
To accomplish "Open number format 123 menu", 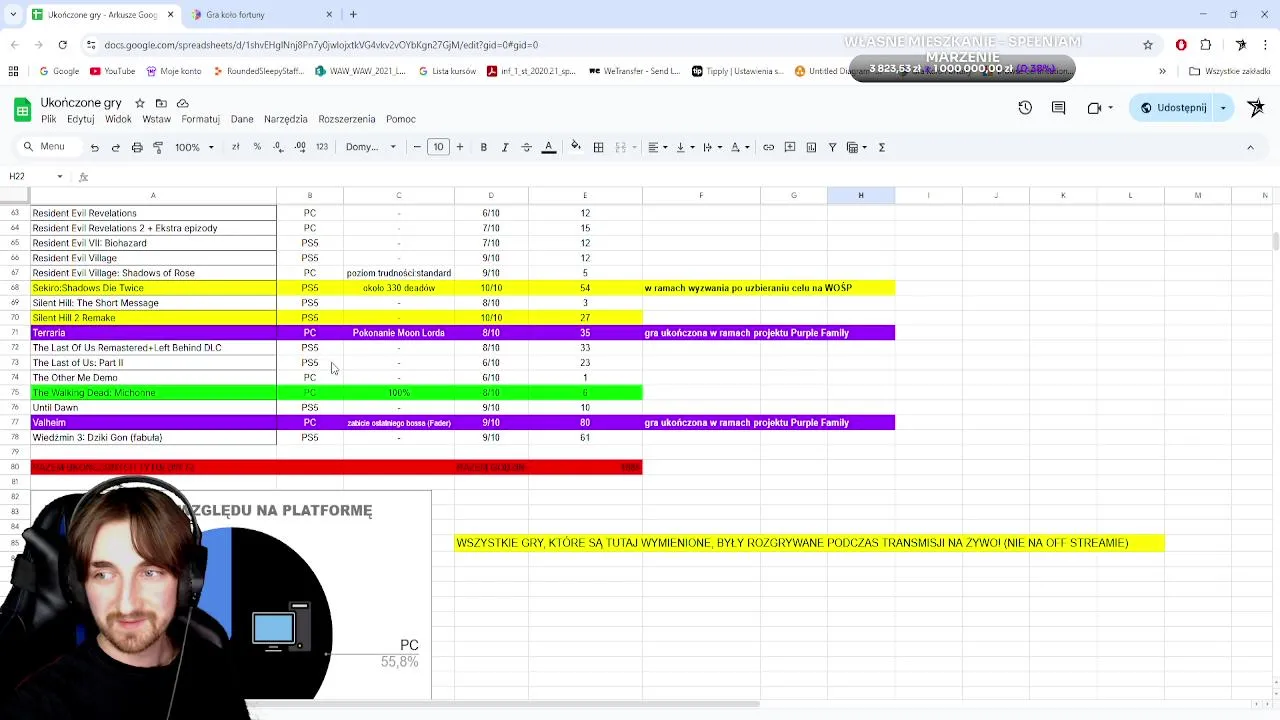I will [322, 147].
